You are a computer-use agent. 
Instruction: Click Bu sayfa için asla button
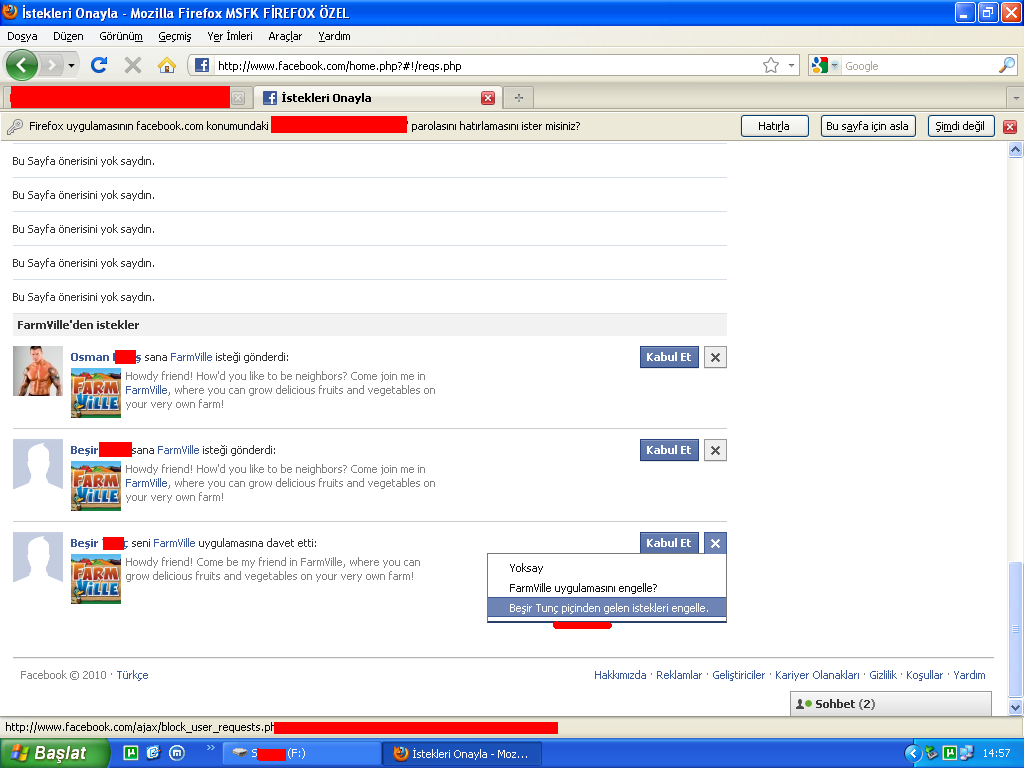tap(867, 126)
